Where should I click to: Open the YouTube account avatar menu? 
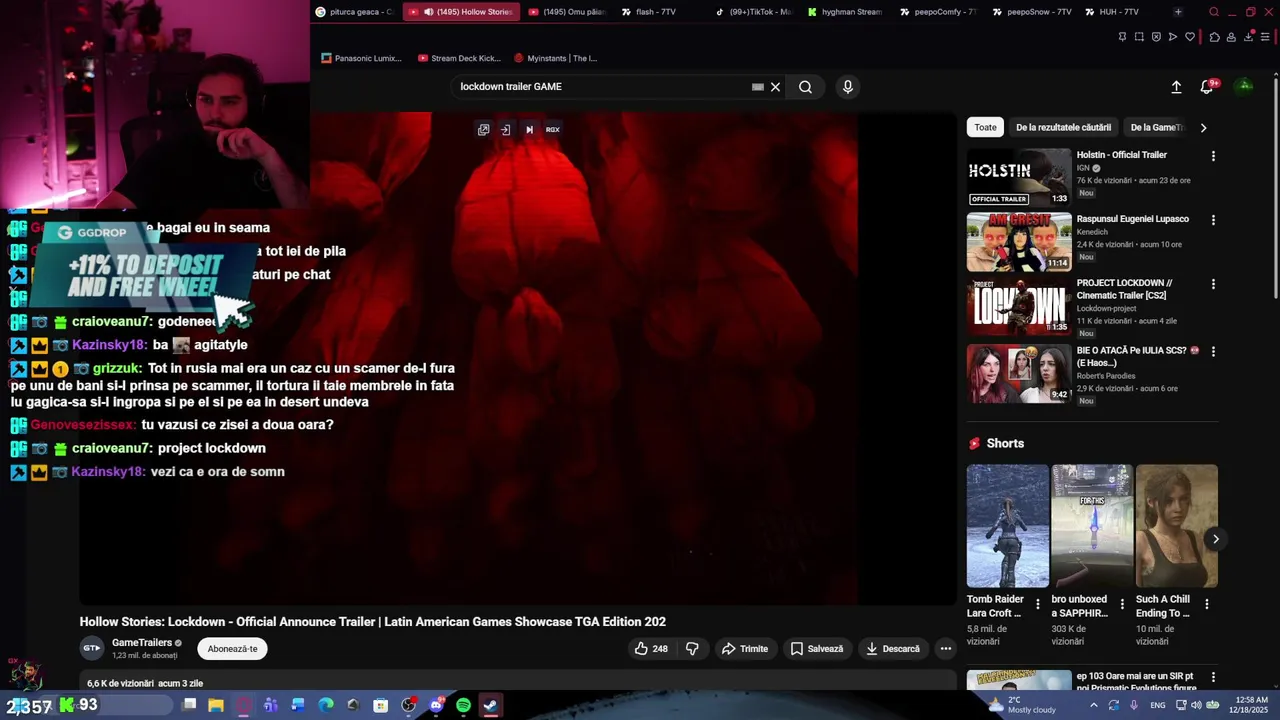(x=1245, y=86)
